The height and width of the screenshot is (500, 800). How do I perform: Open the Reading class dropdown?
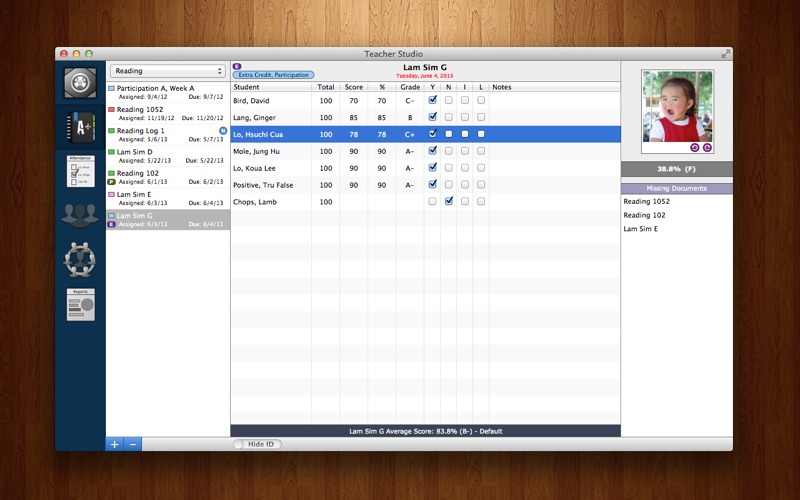167,71
